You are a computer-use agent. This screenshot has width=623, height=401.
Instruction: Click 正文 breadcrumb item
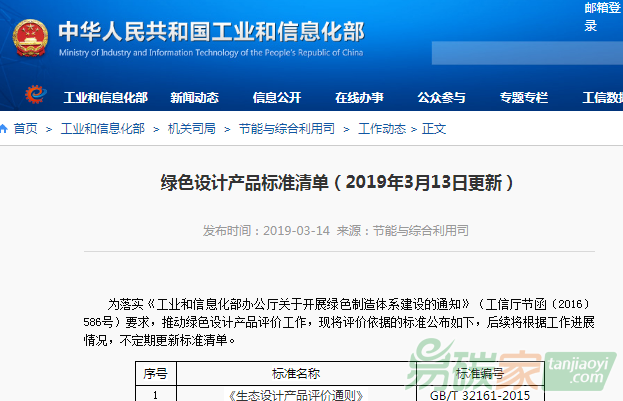pos(434,128)
